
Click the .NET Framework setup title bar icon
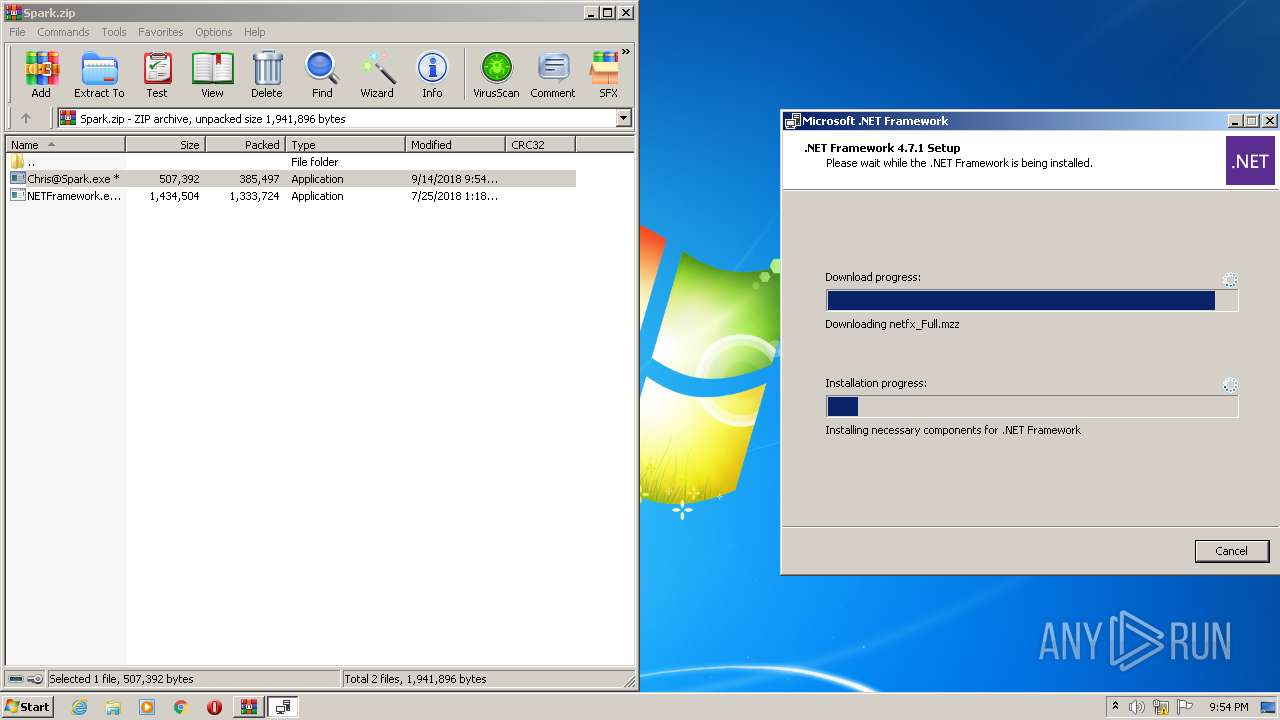792,121
